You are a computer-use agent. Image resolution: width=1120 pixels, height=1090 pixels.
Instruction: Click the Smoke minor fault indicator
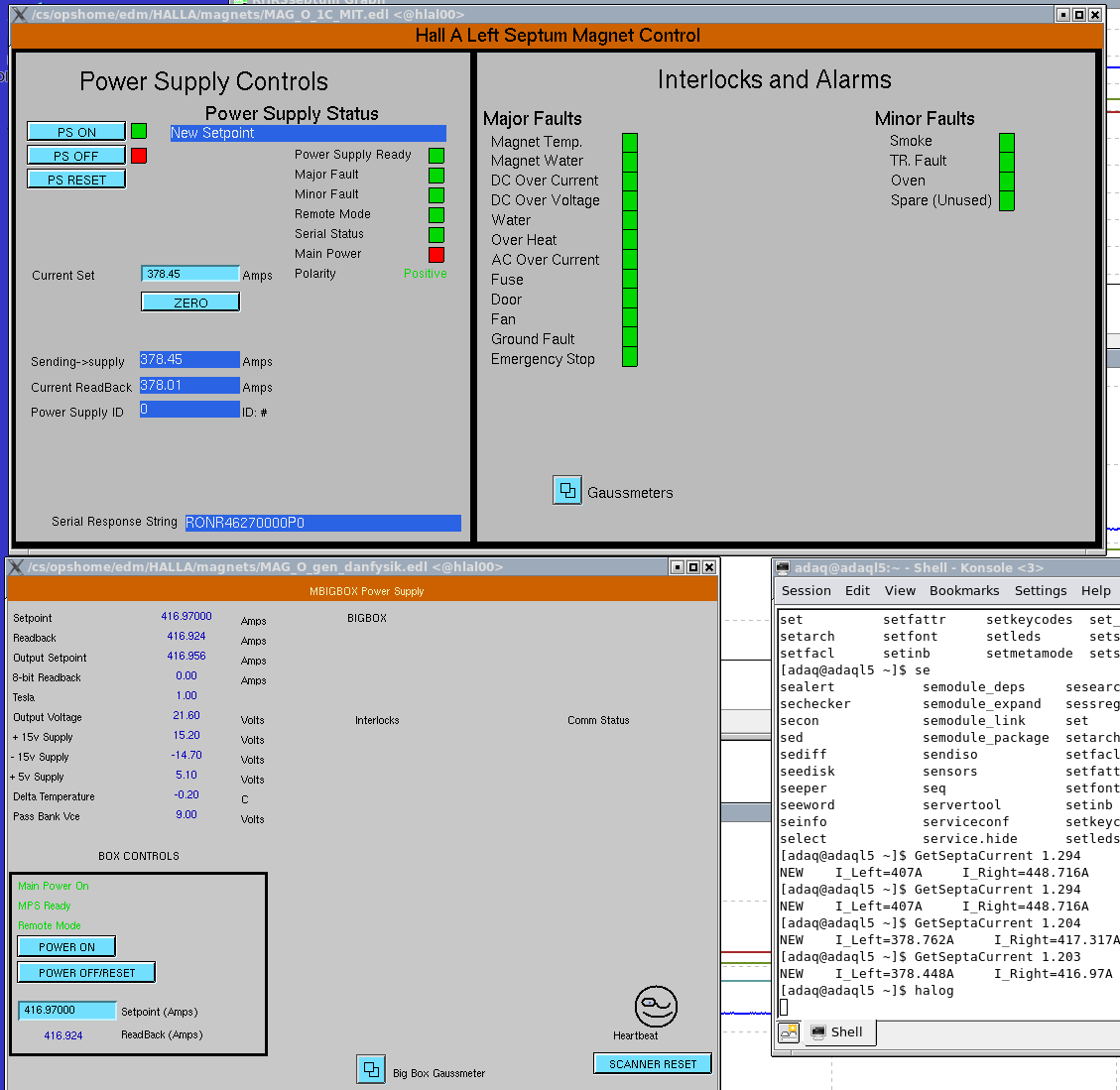1007,142
